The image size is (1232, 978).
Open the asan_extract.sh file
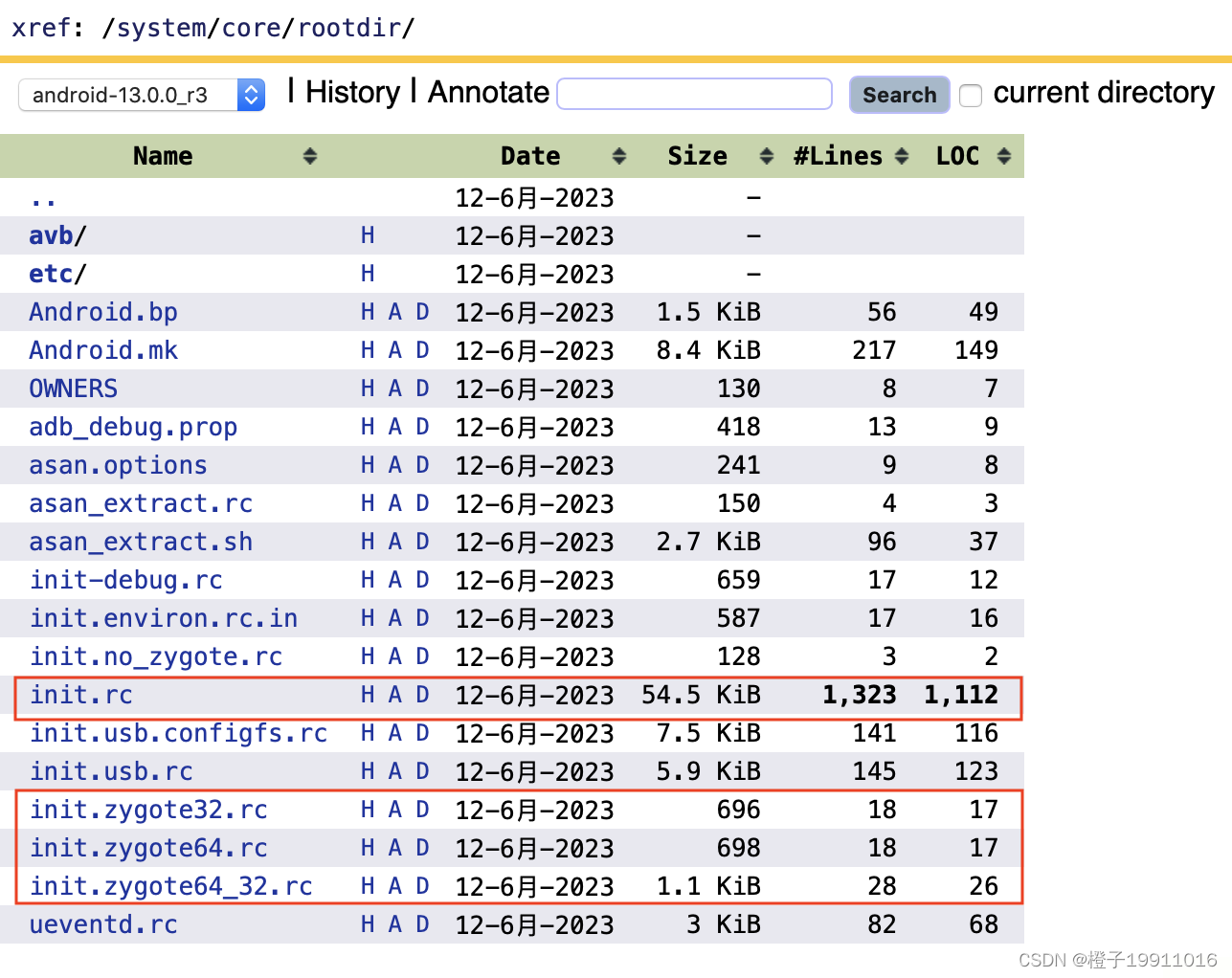click(x=141, y=542)
